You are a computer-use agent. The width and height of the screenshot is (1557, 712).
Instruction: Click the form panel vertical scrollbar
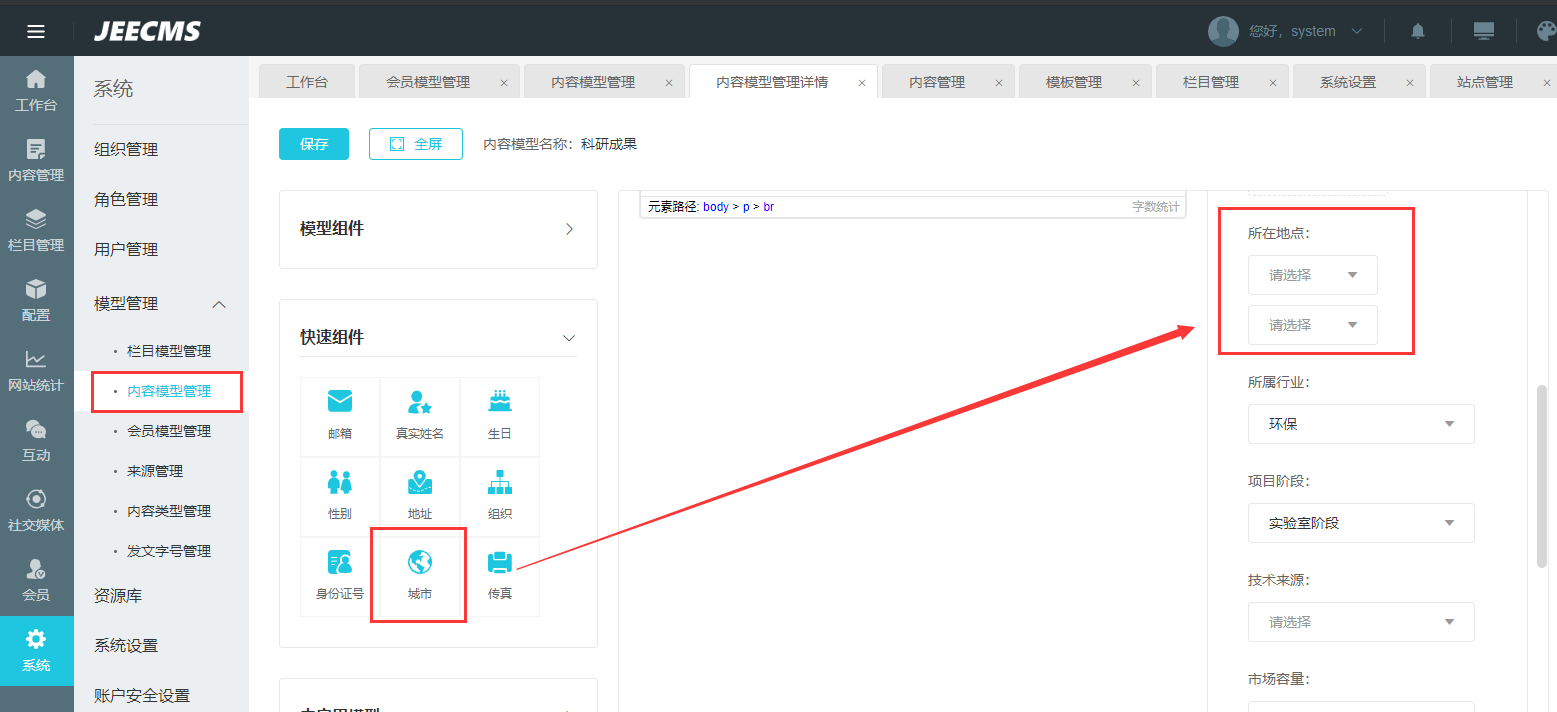tap(1541, 476)
